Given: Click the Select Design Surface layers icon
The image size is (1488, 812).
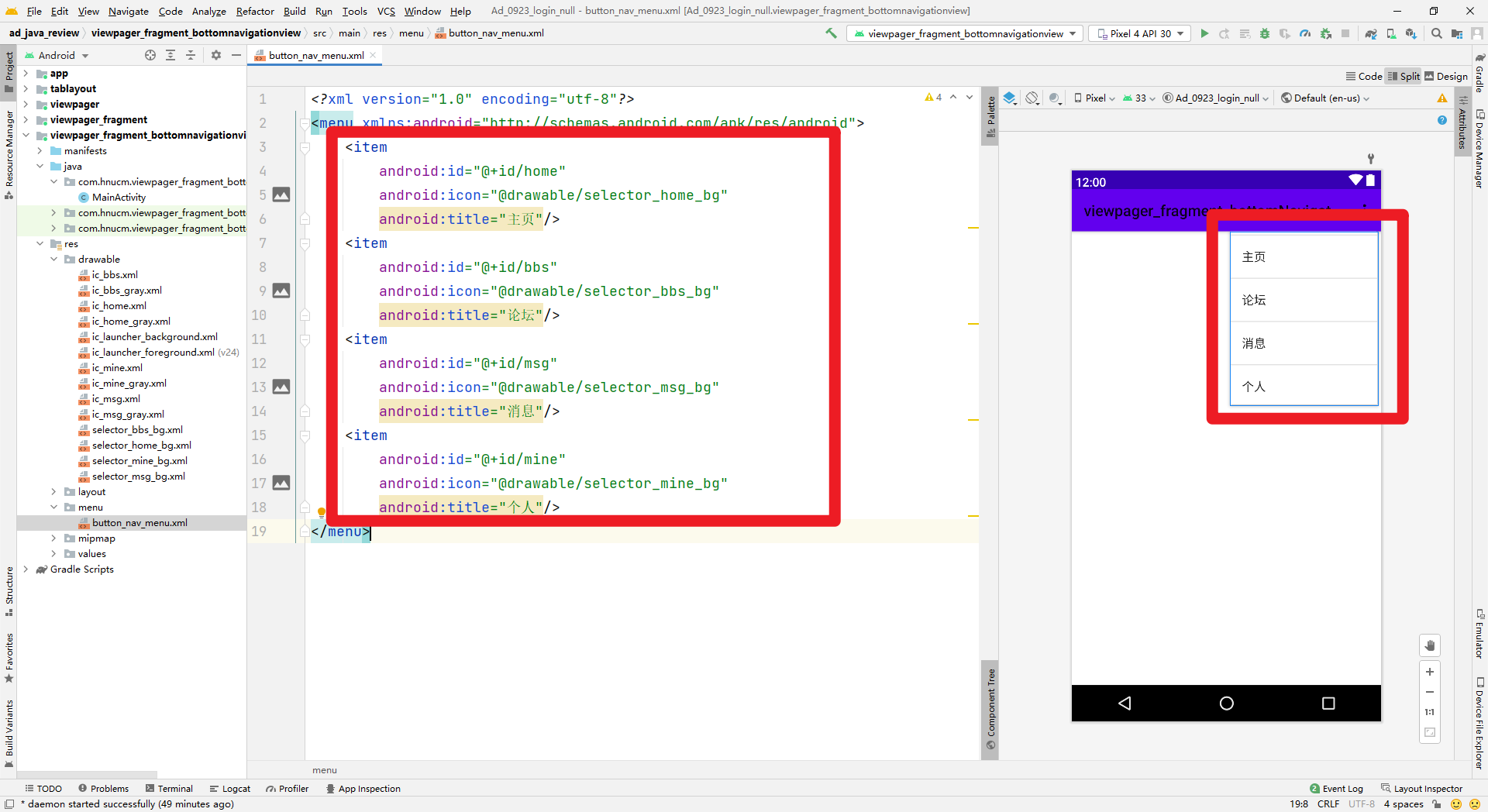Looking at the screenshot, I should (x=1010, y=98).
